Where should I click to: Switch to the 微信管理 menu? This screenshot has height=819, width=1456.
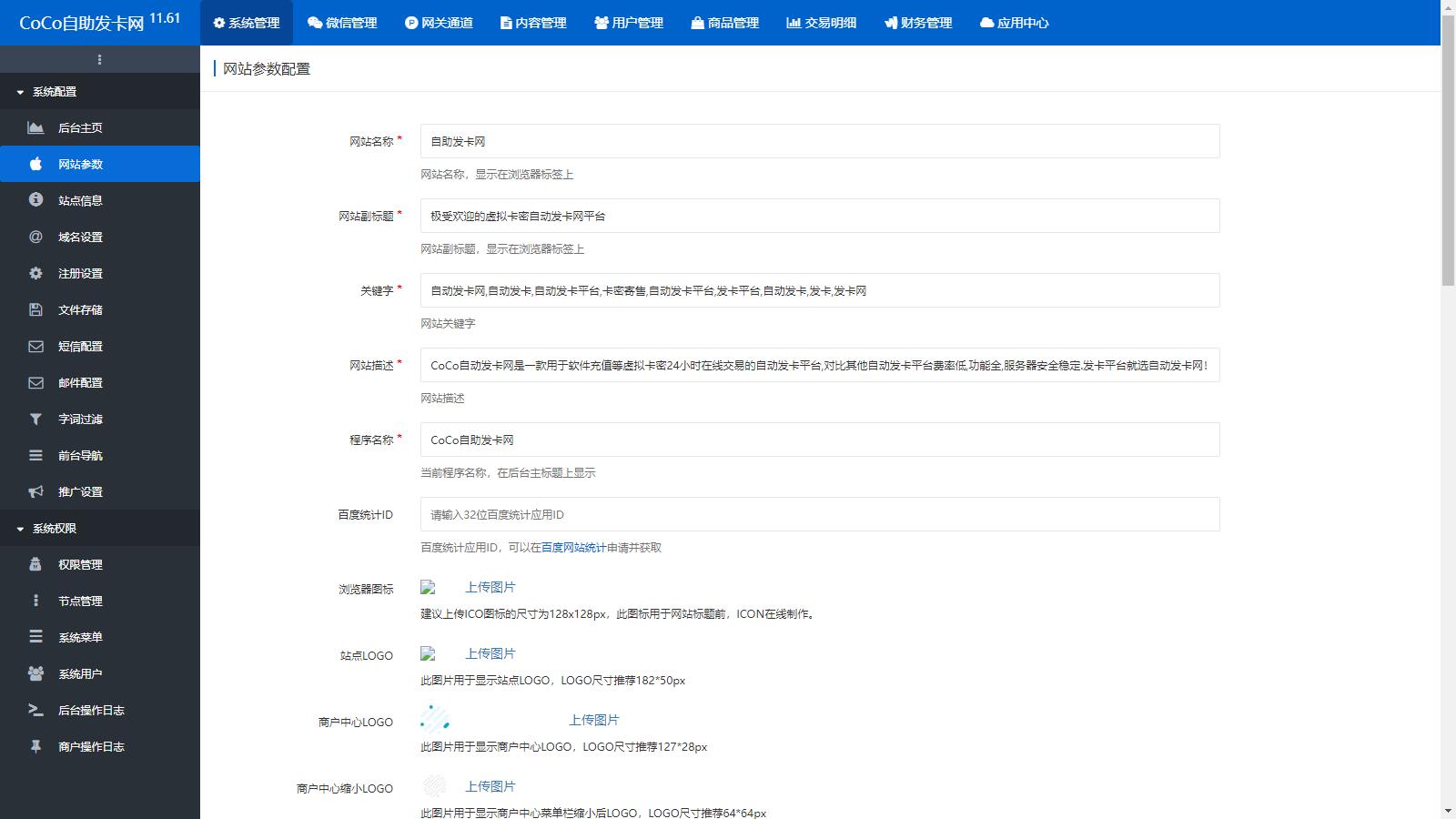(x=343, y=23)
